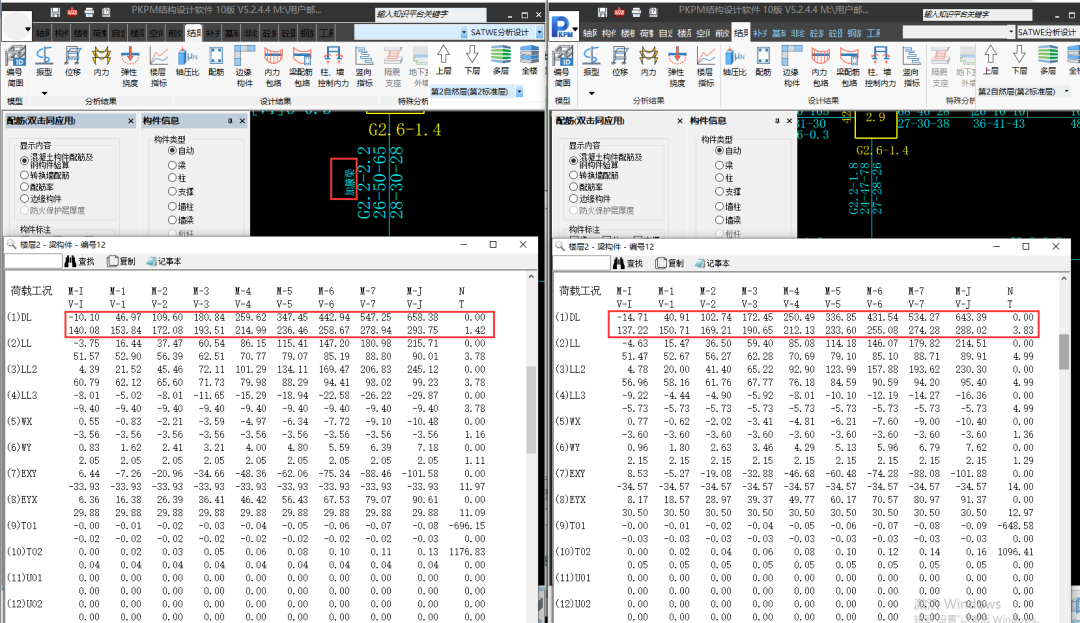Expand 振型 dropdown arrow in left window
The width and height of the screenshot is (1080, 623).
pos(44,93)
